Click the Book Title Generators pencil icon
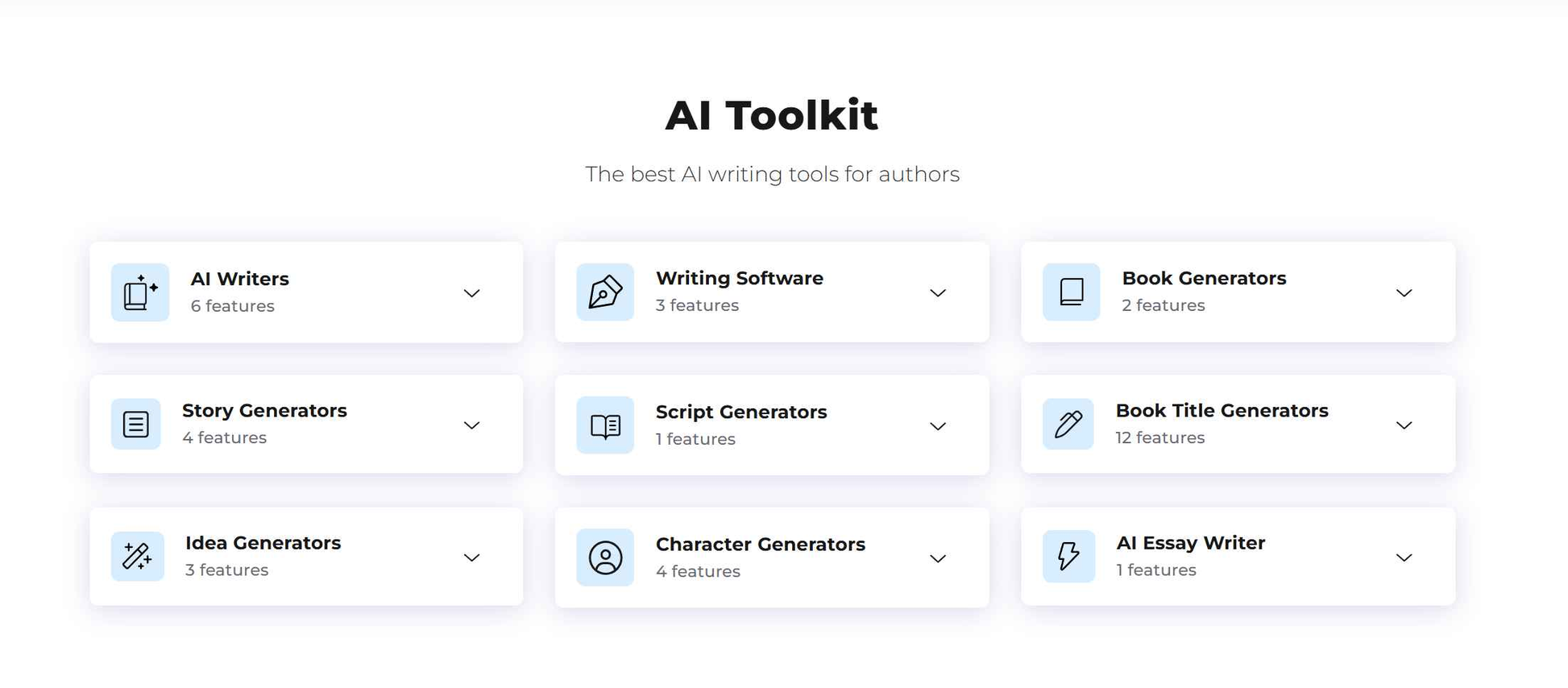Image resolution: width=1568 pixels, height=688 pixels. pos(1068,424)
